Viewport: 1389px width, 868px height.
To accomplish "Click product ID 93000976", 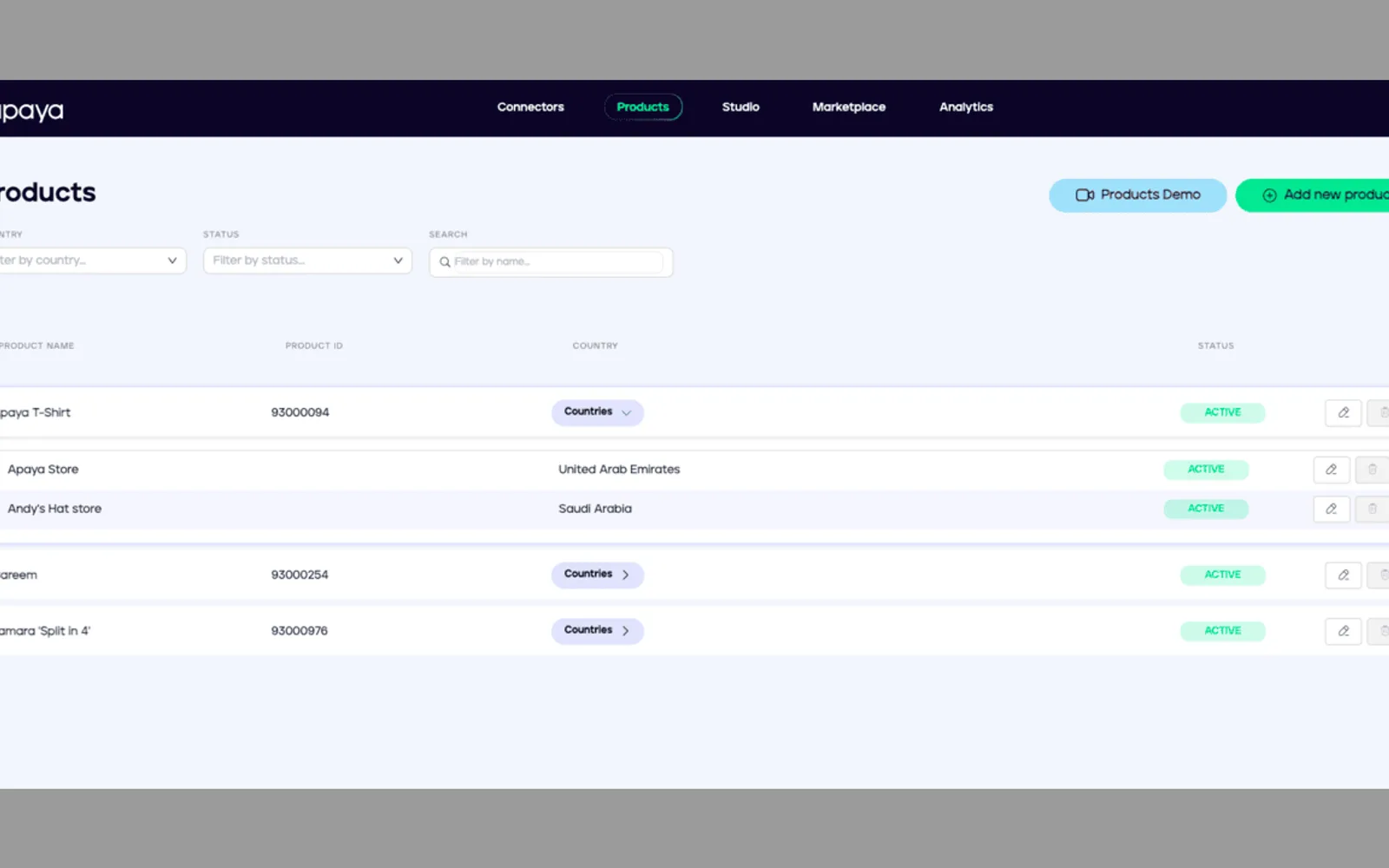I will (x=300, y=631).
